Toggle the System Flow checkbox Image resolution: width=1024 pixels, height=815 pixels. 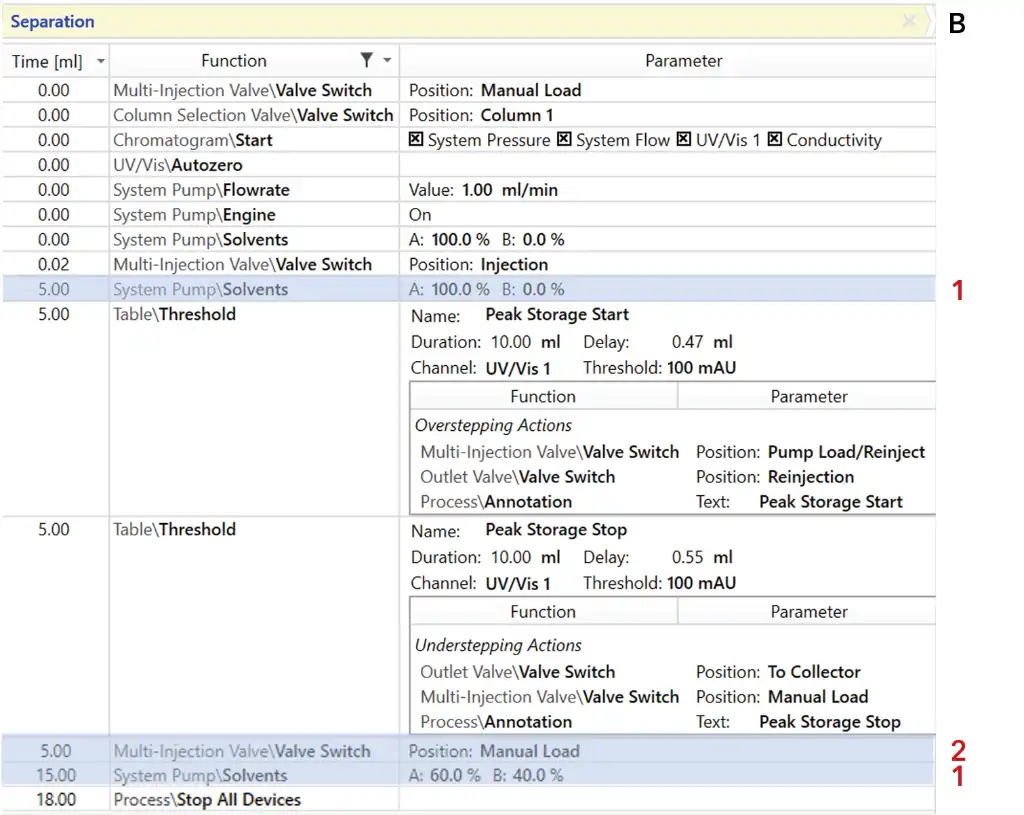click(564, 140)
